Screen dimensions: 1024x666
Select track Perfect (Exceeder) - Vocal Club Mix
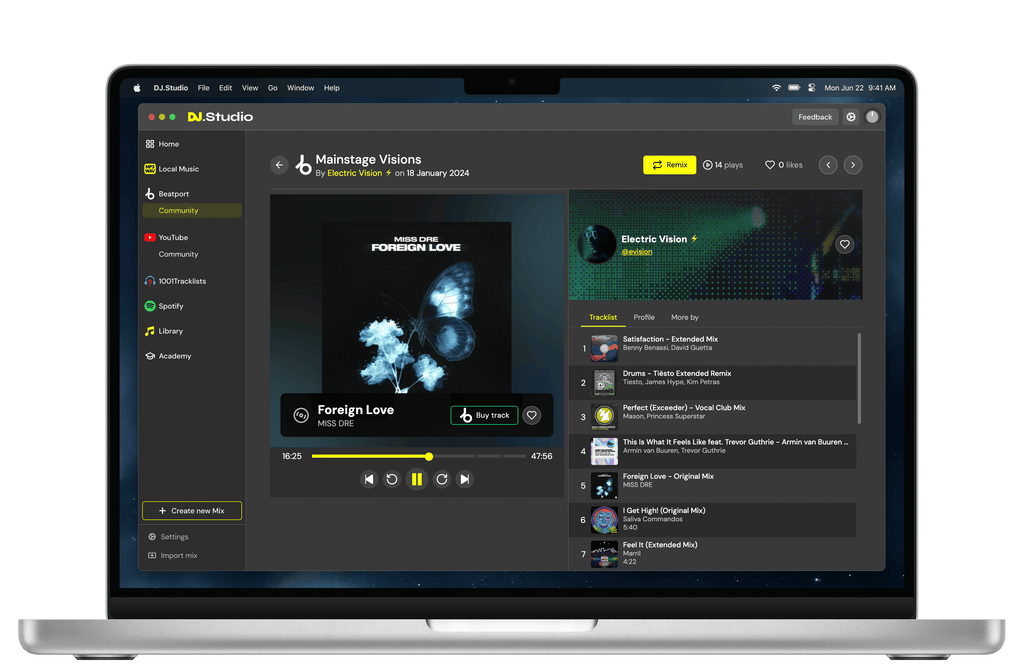click(x=712, y=417)
